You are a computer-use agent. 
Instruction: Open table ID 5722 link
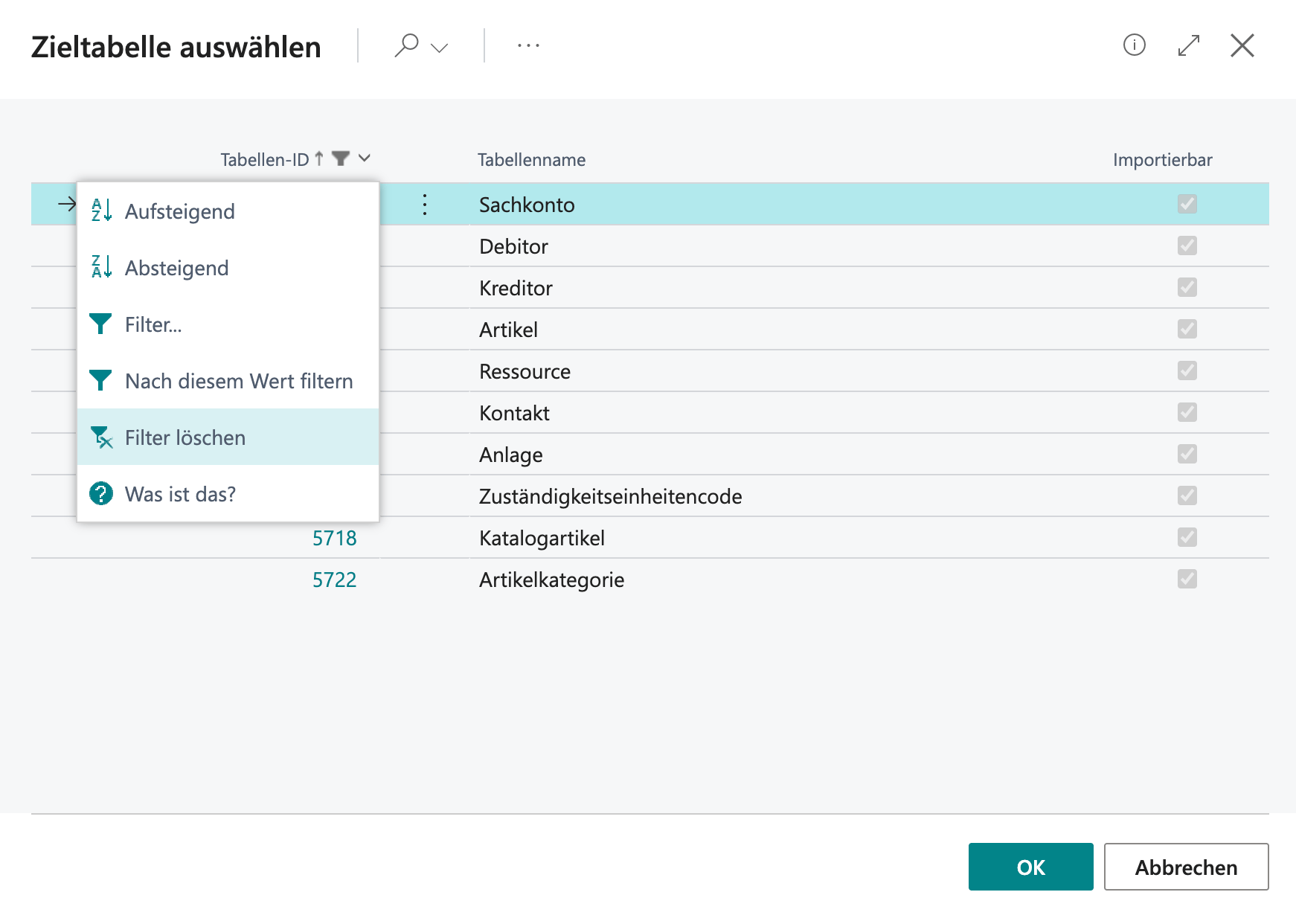click(335, 580)
